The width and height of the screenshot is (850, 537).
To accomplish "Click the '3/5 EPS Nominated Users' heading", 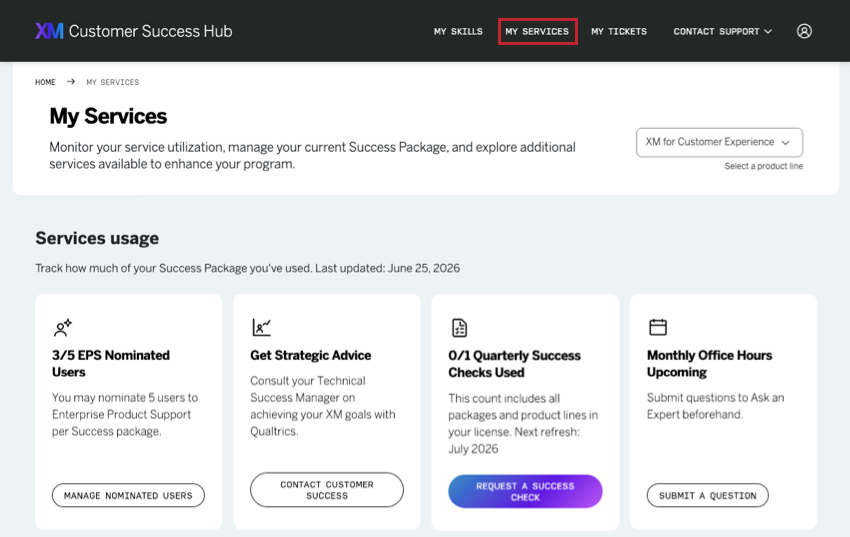I will [111, 364].
